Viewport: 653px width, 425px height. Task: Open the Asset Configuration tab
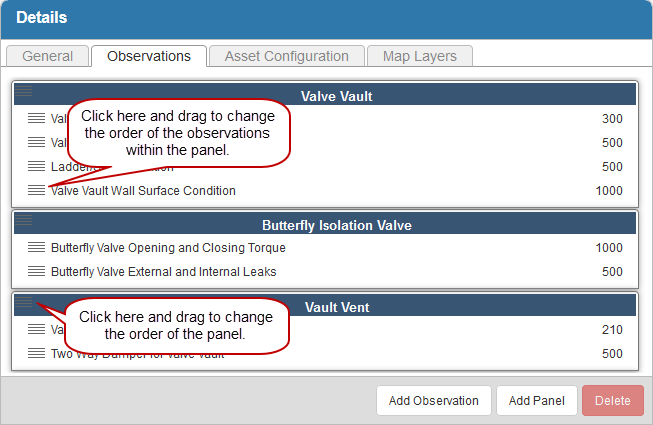(286, 56)
